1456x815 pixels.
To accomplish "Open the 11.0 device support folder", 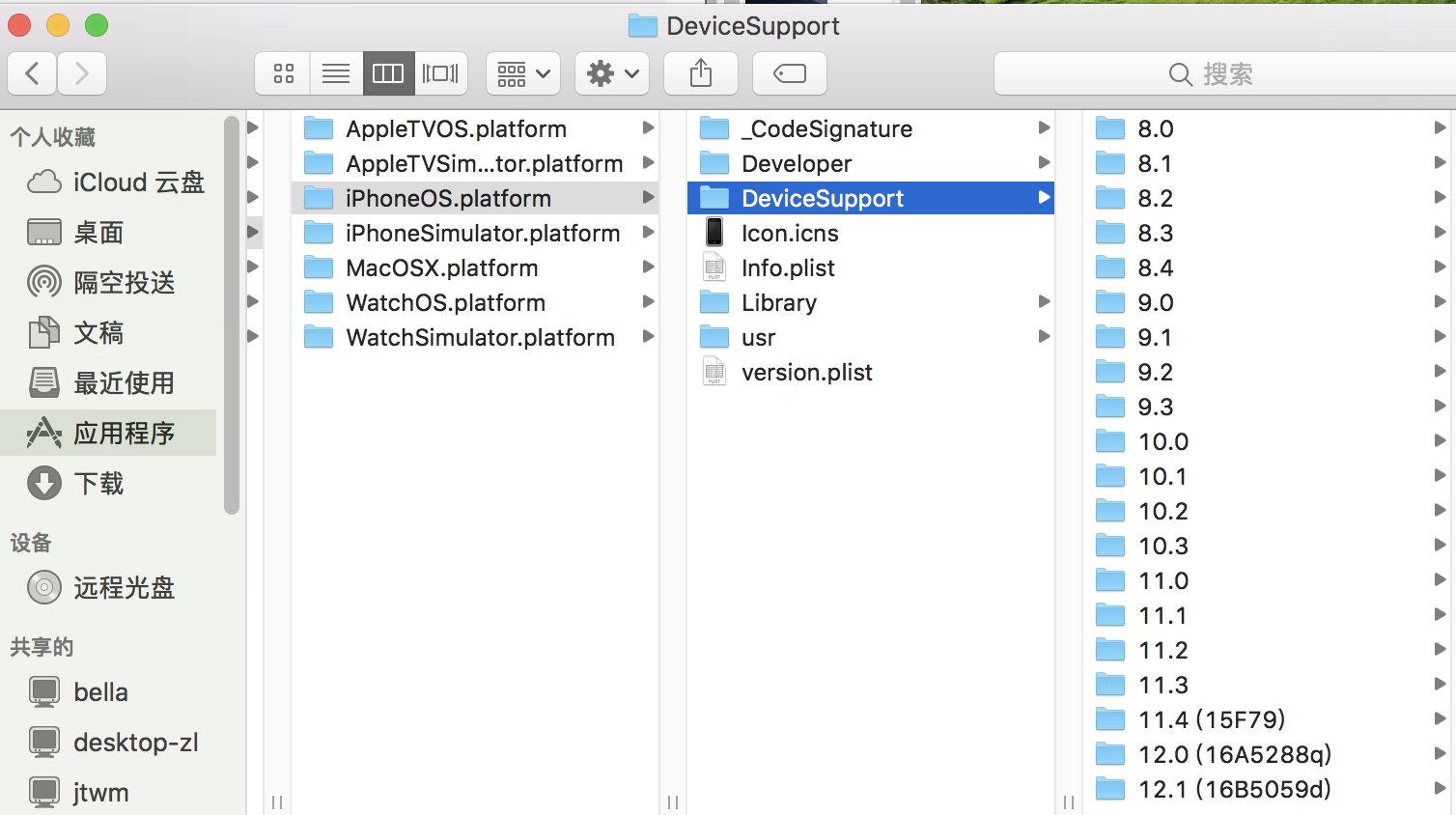I will (1267, 580).
